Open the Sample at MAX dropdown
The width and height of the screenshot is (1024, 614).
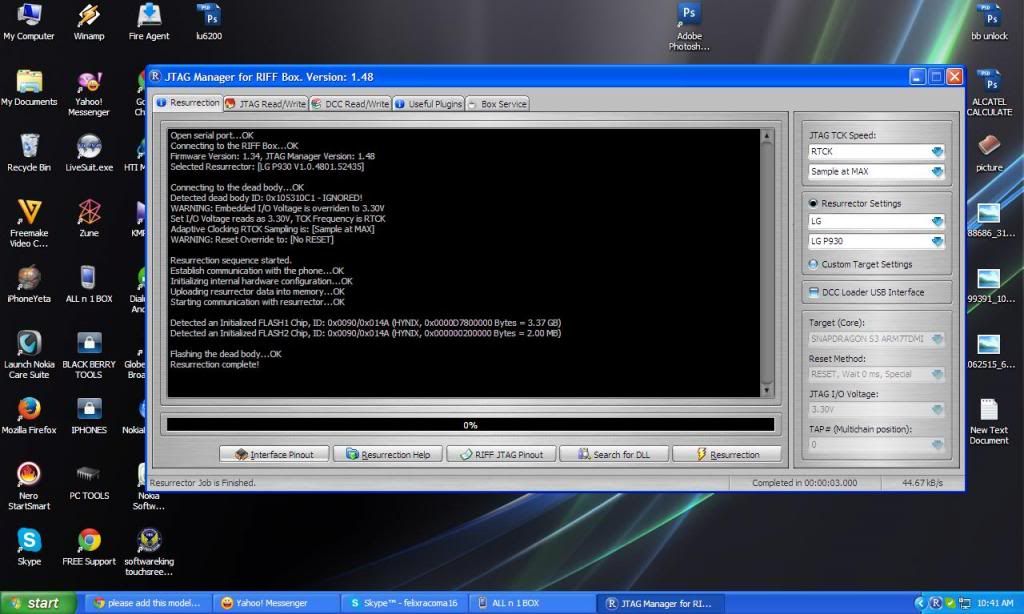pyautogui.click(x=877, y=171)
